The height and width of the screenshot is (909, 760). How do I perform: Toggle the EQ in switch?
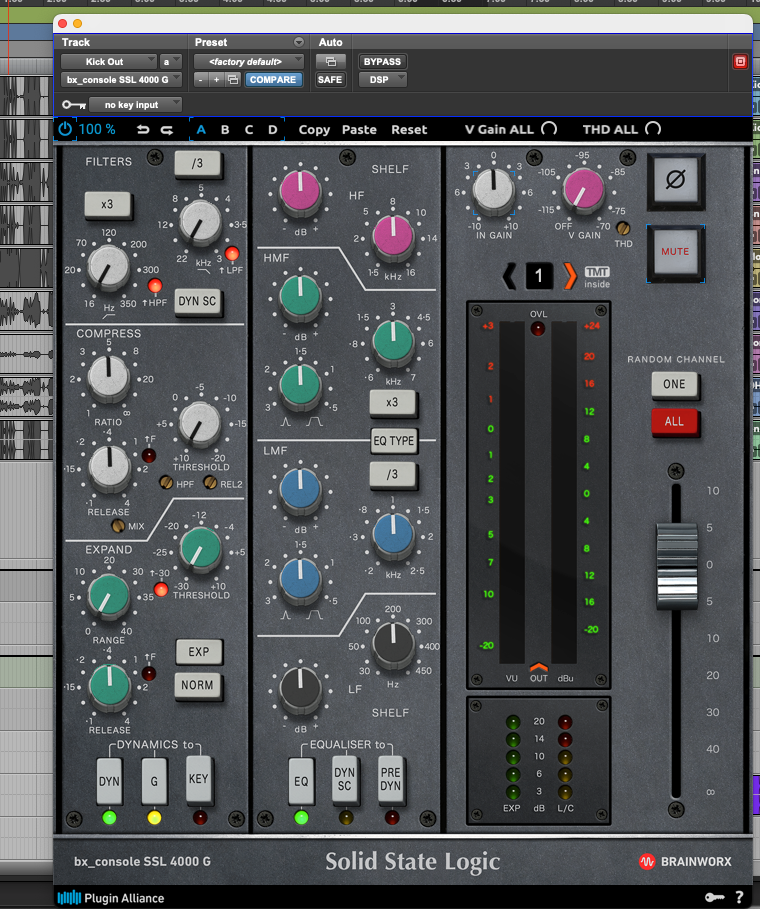pyautogui.click(x=301, y=781)
